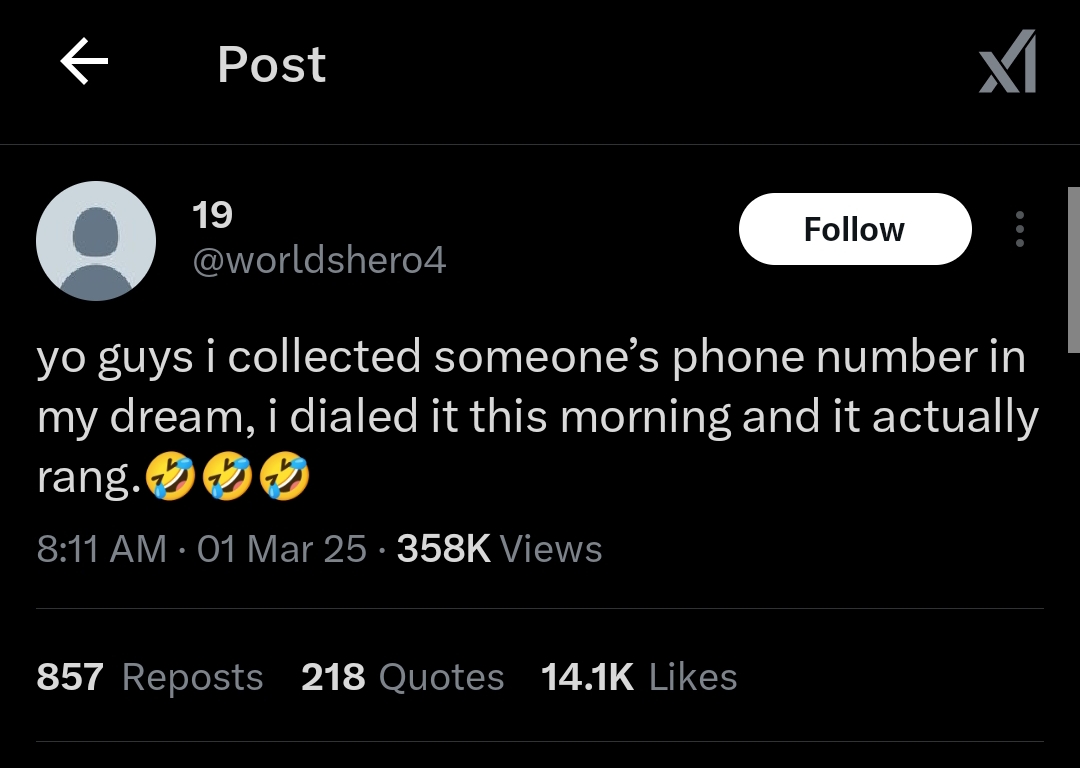1080x768 pixels.
Task: View the default profile avatar
Action: [96, 241]
